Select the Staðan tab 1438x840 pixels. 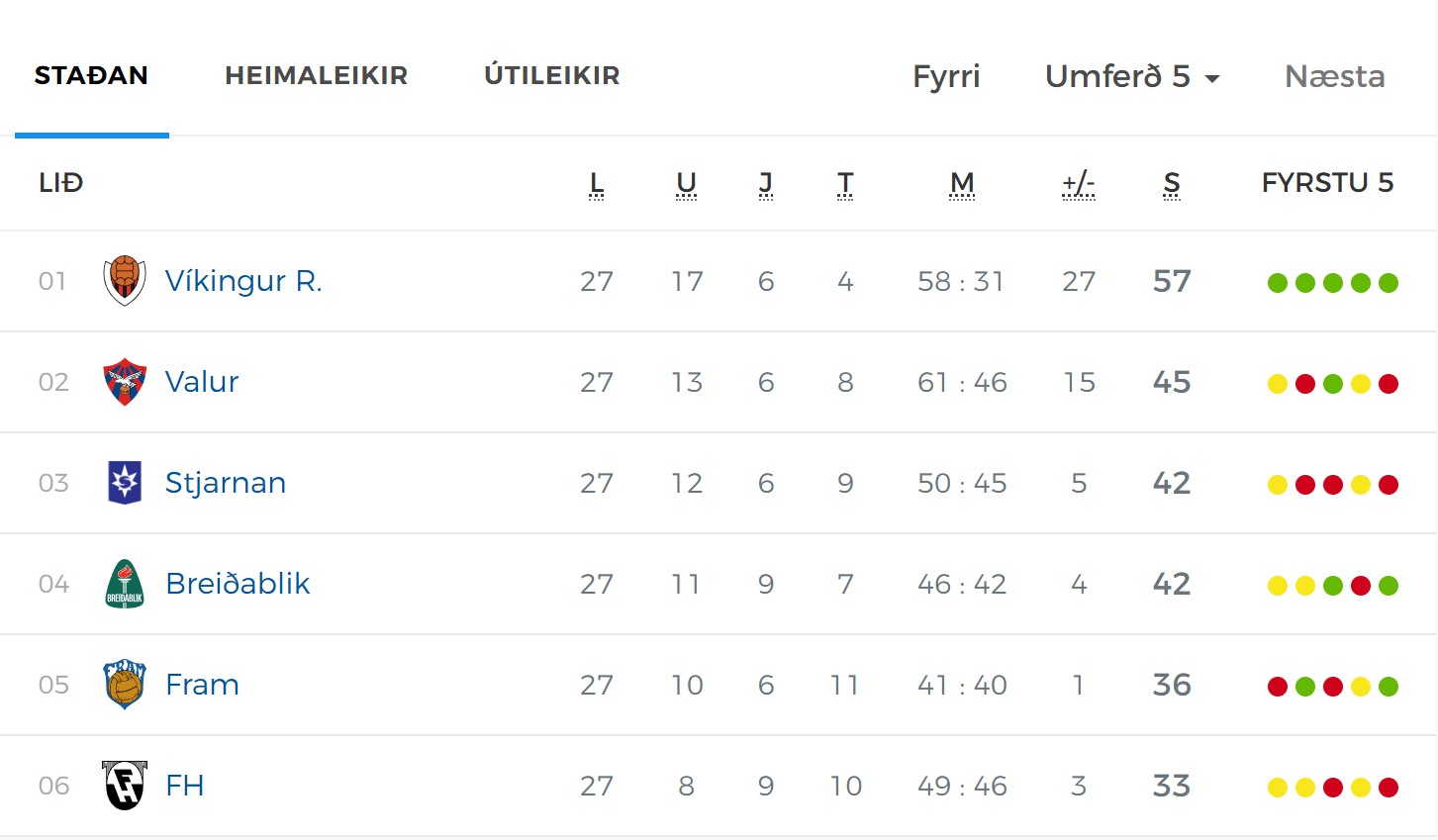[91, 75]
